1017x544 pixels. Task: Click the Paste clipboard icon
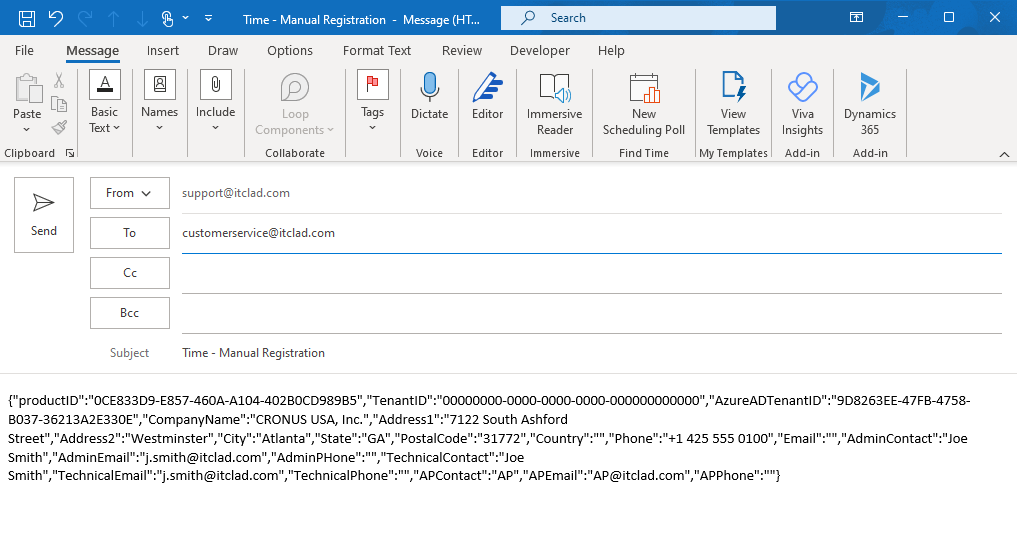pyautogui.click(x=27, y=88)
